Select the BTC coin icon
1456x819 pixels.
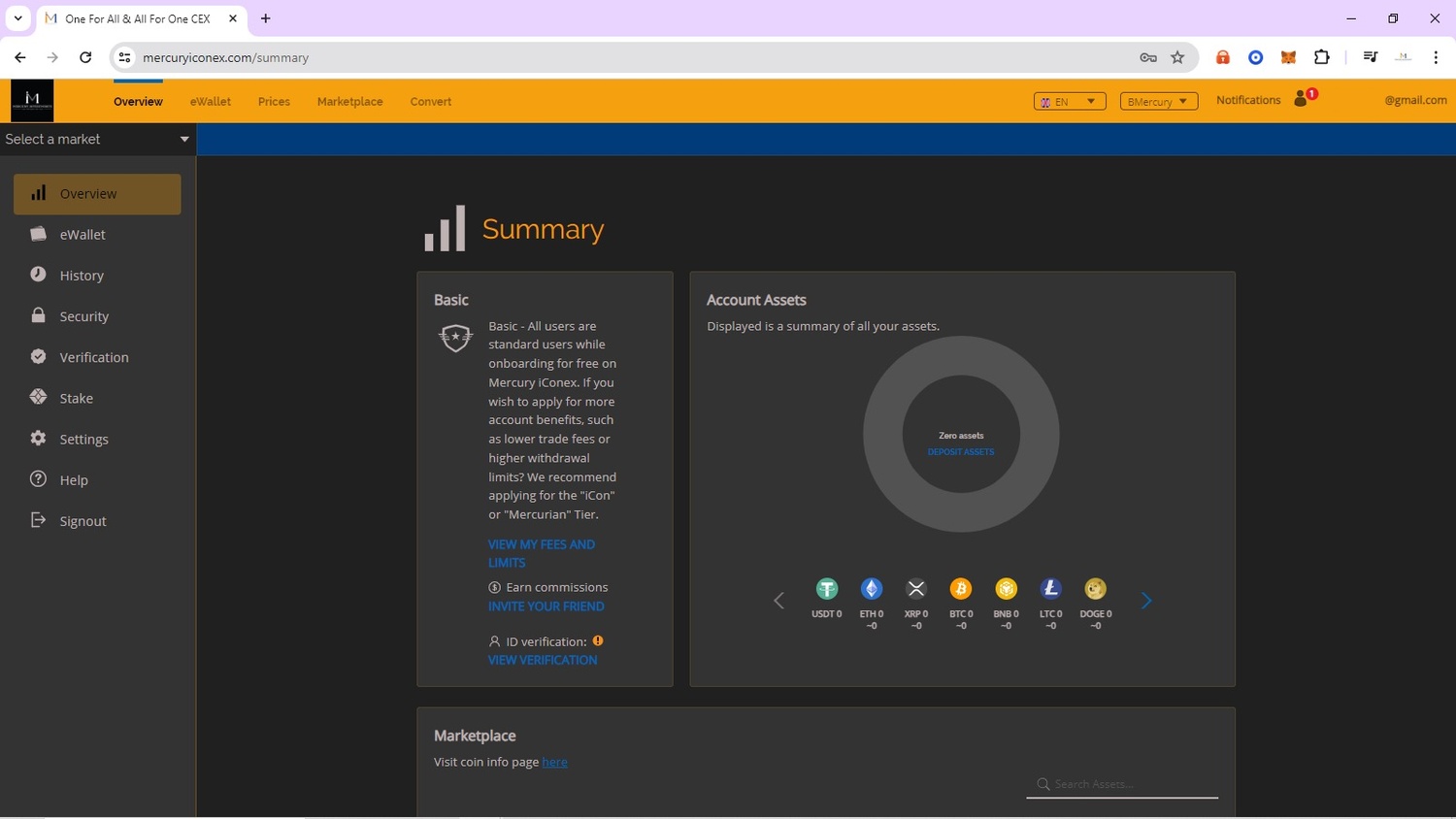coord(961,589)
